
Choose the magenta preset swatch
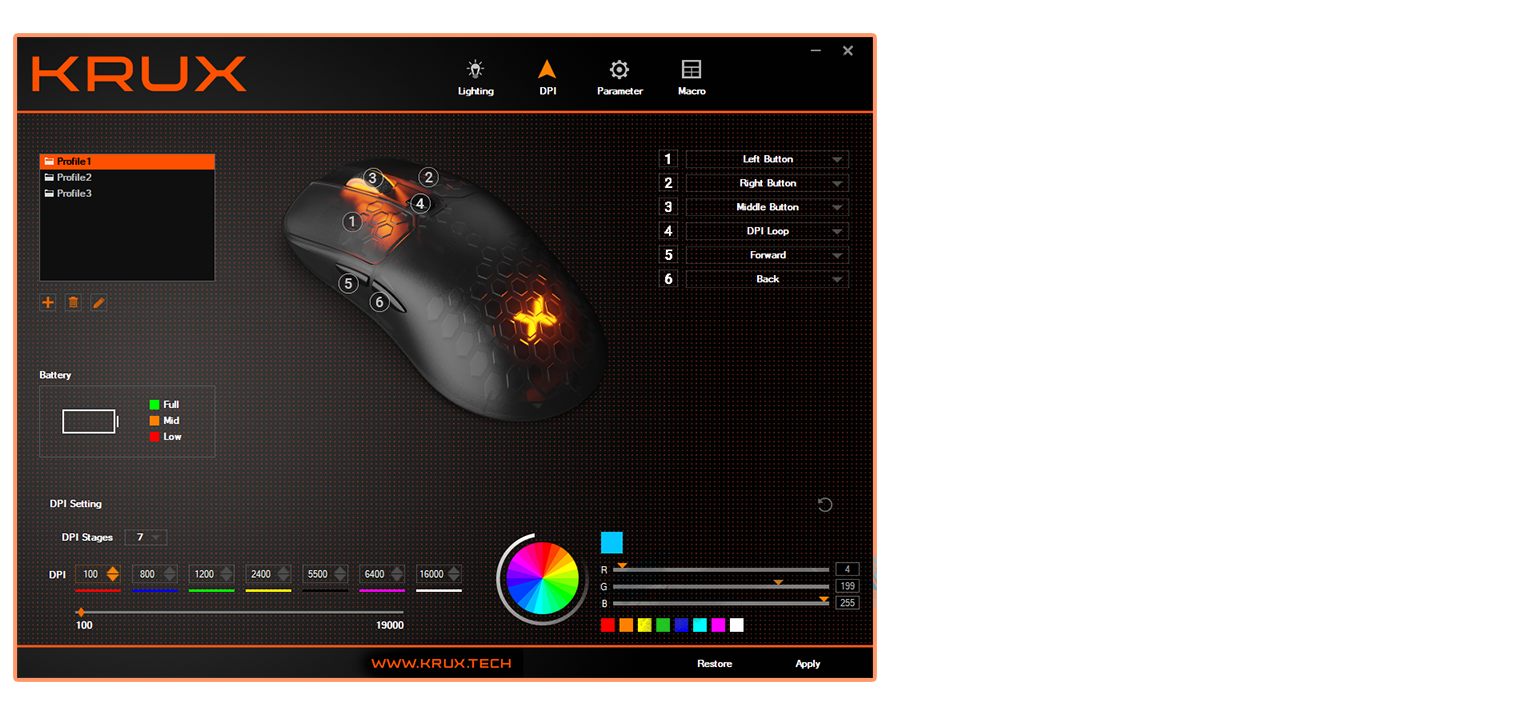(x=718, y=625)
